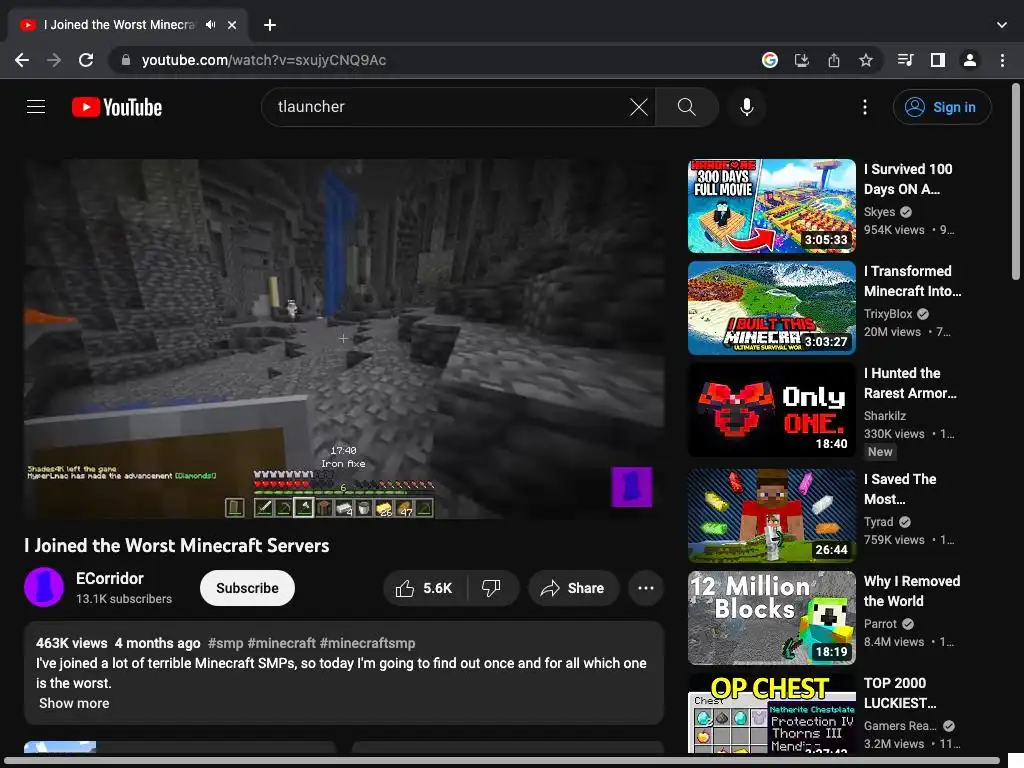Viewport: 1024px width, 768px height.
Task: Expand description with Show more
Action: tap(74, 703)
